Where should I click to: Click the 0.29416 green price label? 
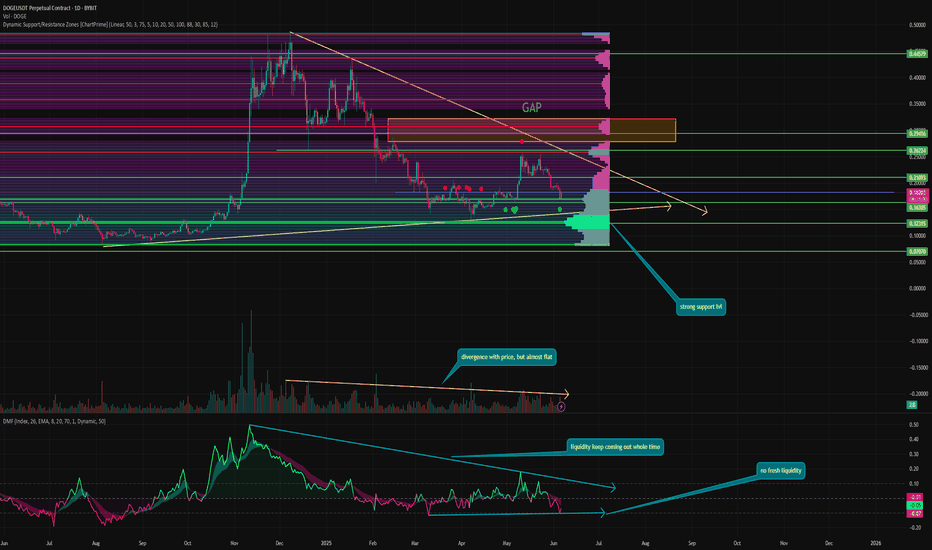point(918,134)
